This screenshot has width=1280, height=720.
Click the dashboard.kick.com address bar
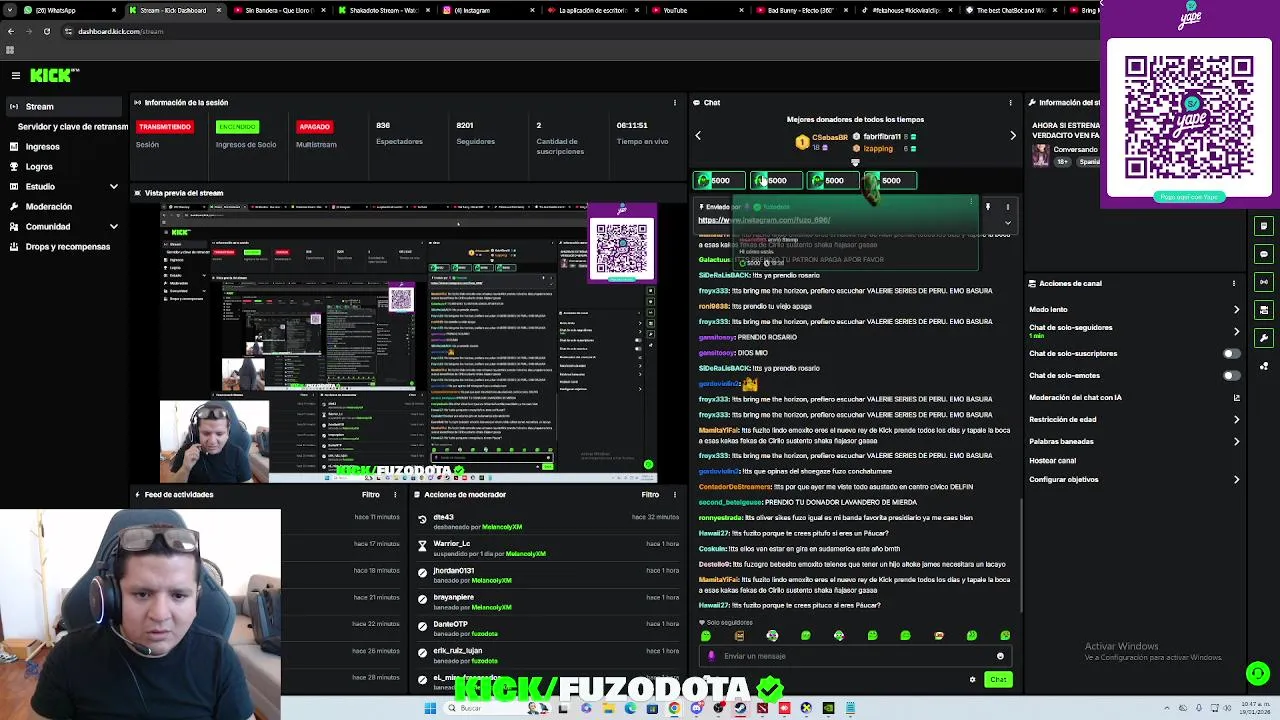click(x=120, y=31)
